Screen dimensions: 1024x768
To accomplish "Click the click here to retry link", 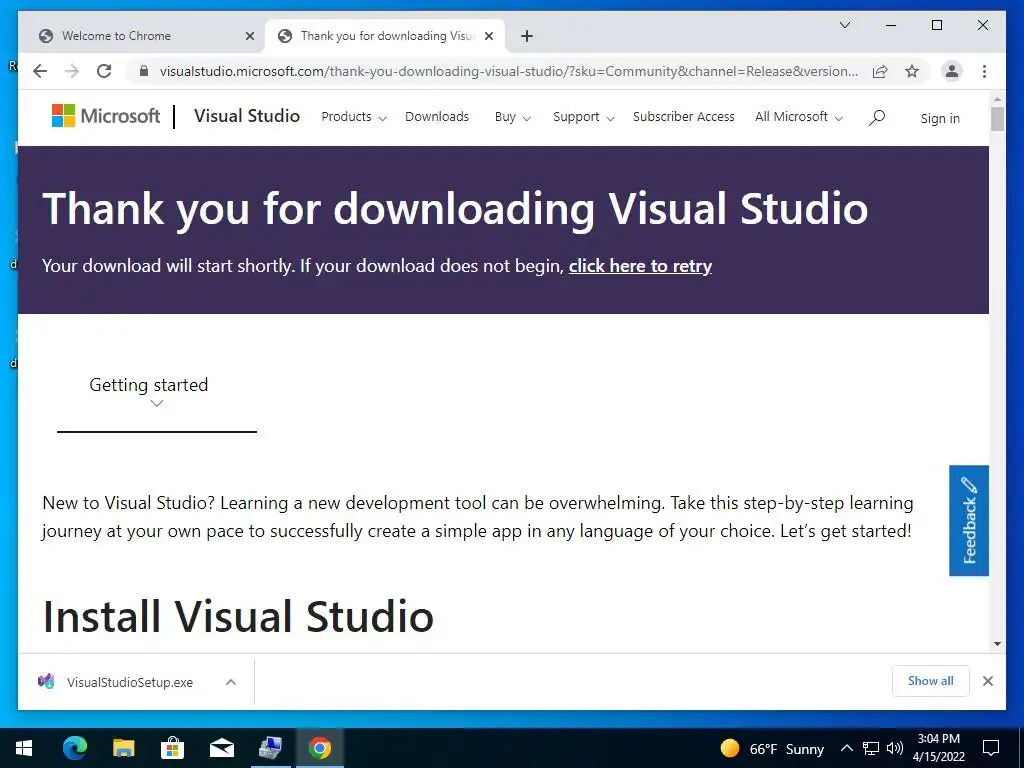I will point(640,266).
